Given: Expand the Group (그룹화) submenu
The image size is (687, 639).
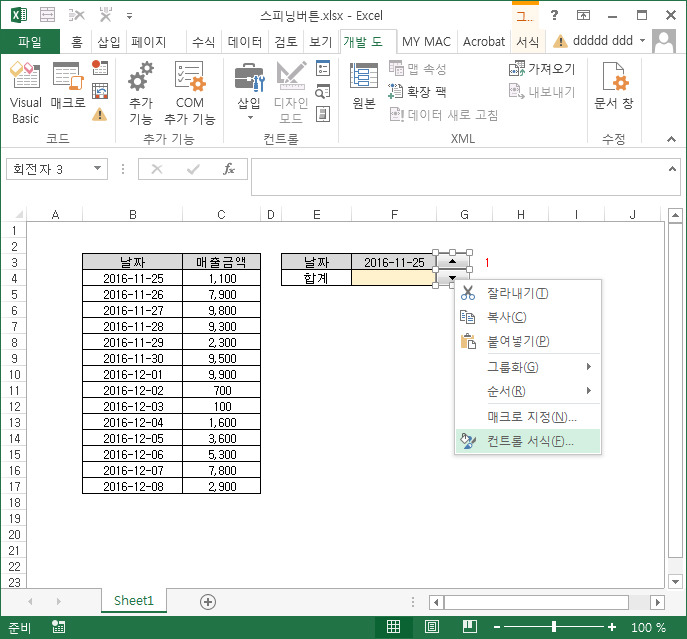Looking at the screenshot, I should (528, 367).
